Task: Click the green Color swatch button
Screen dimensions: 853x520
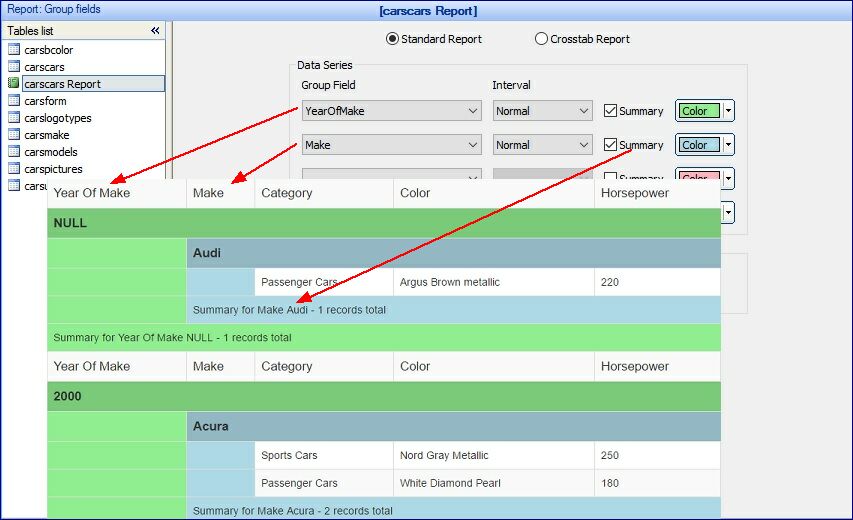Action: coord(698,111)
